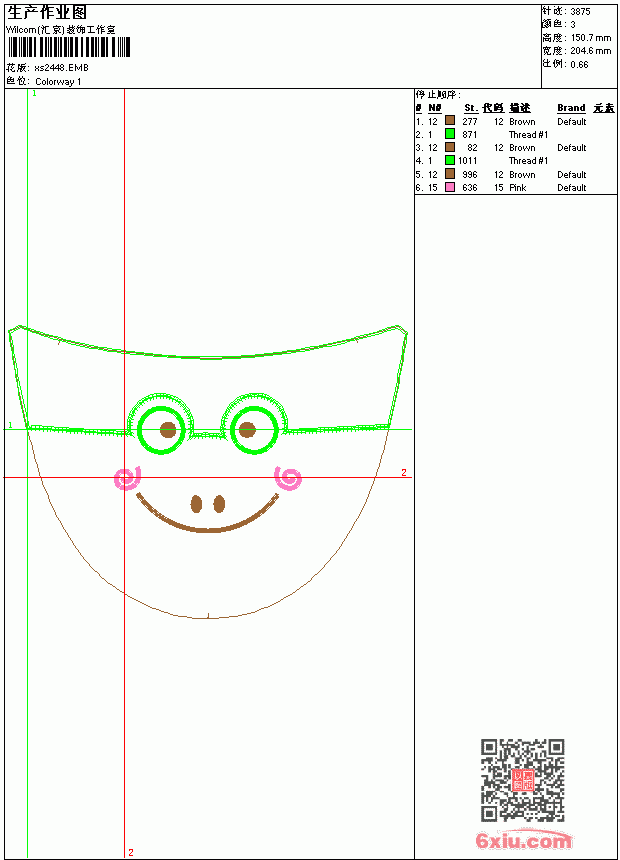Click the QR code at the bottom right
620x860 pixels.
coord(522,780)
